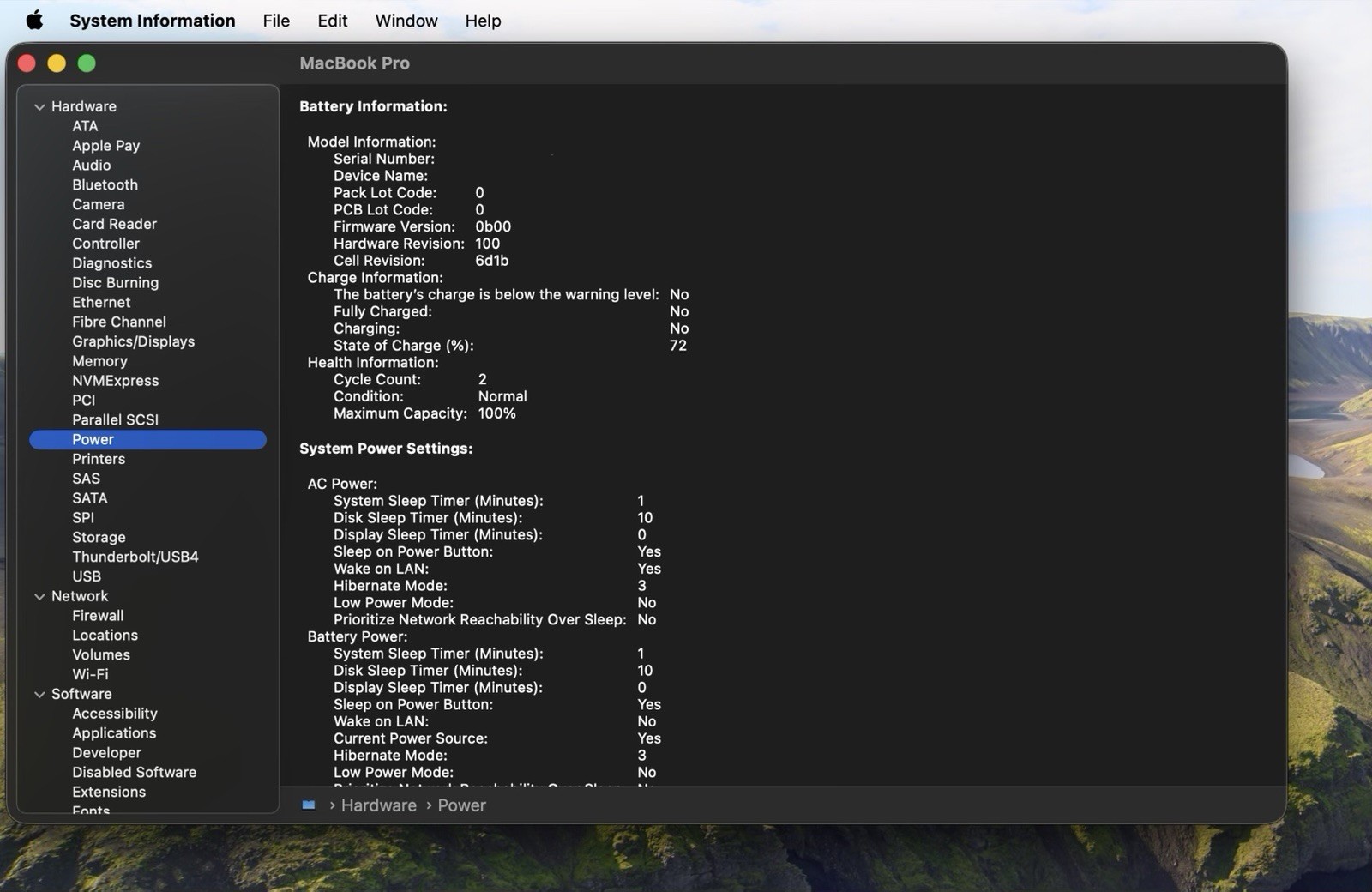Image resolution: width=1372 pixels, height=892 pixels.
Task: Select Developer under Software
Action: 106,753
